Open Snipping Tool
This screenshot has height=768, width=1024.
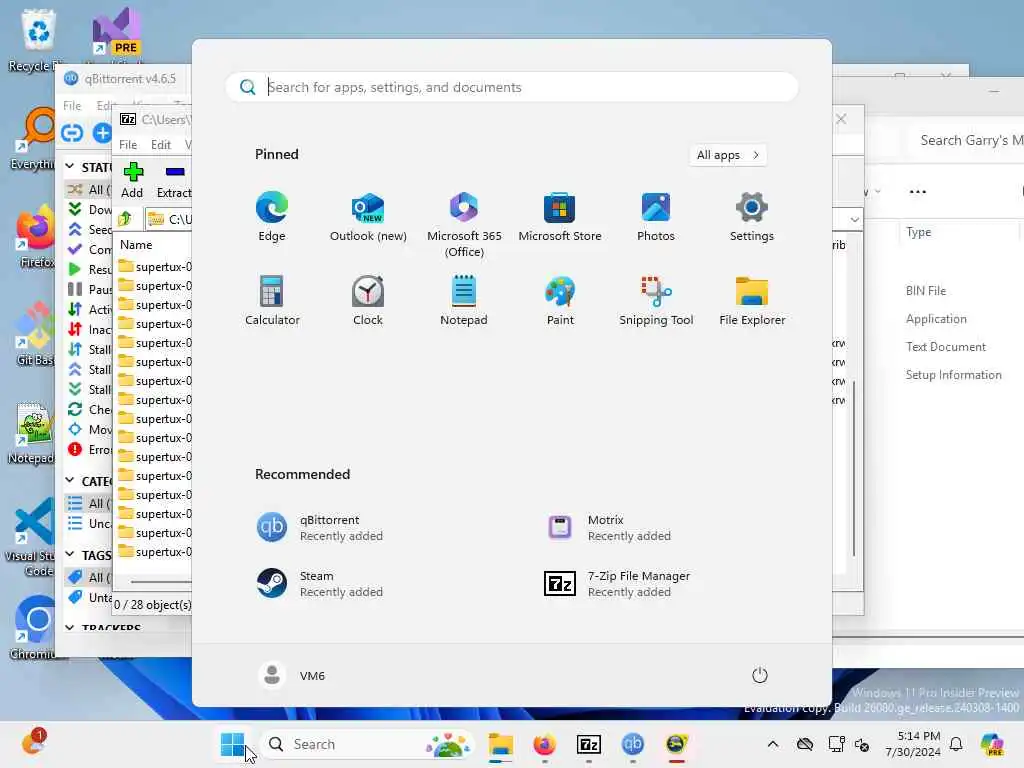[x=656, y=300]
